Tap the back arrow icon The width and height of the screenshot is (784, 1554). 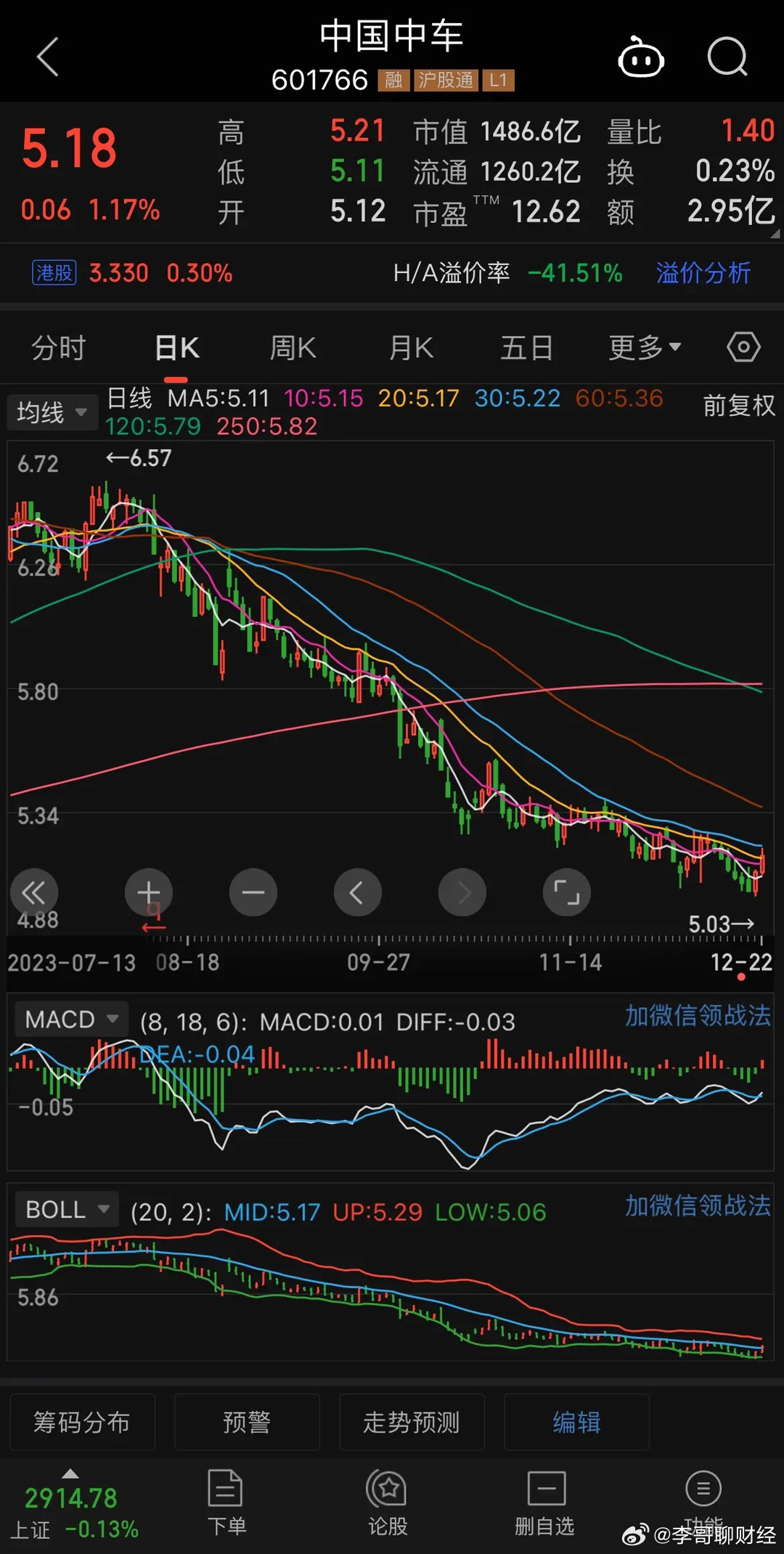pos(48,57)
